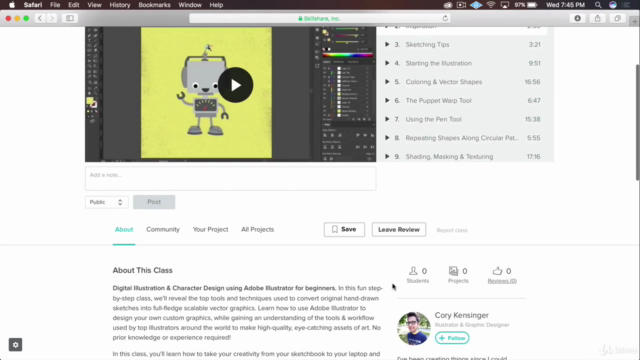The image size is (640, 360).
Task: Open Spotlight search in the menu bar
Action: click(x=598, y=5)
